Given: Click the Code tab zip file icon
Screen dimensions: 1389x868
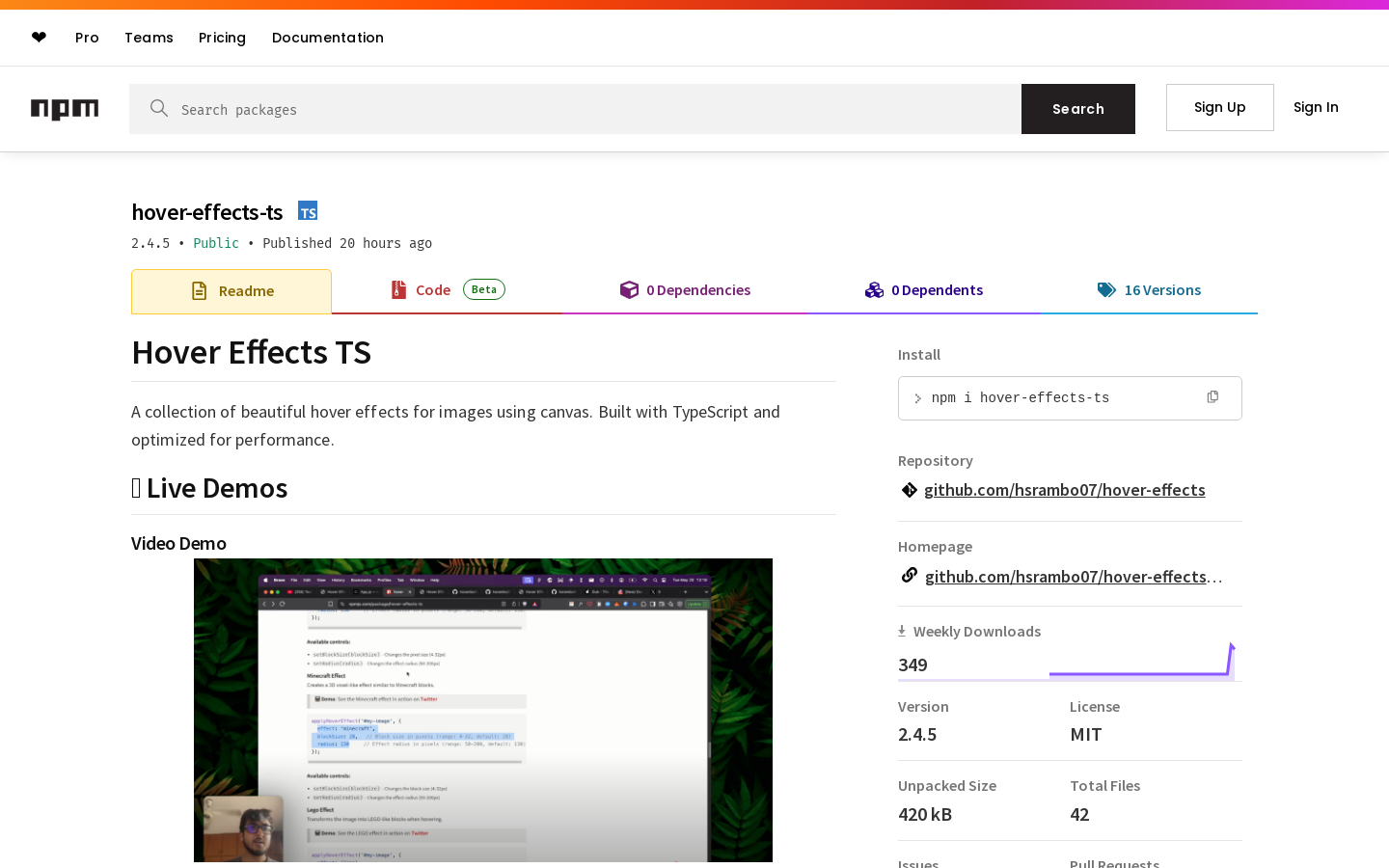Looking at the screenshot, I should click(398, 289).
